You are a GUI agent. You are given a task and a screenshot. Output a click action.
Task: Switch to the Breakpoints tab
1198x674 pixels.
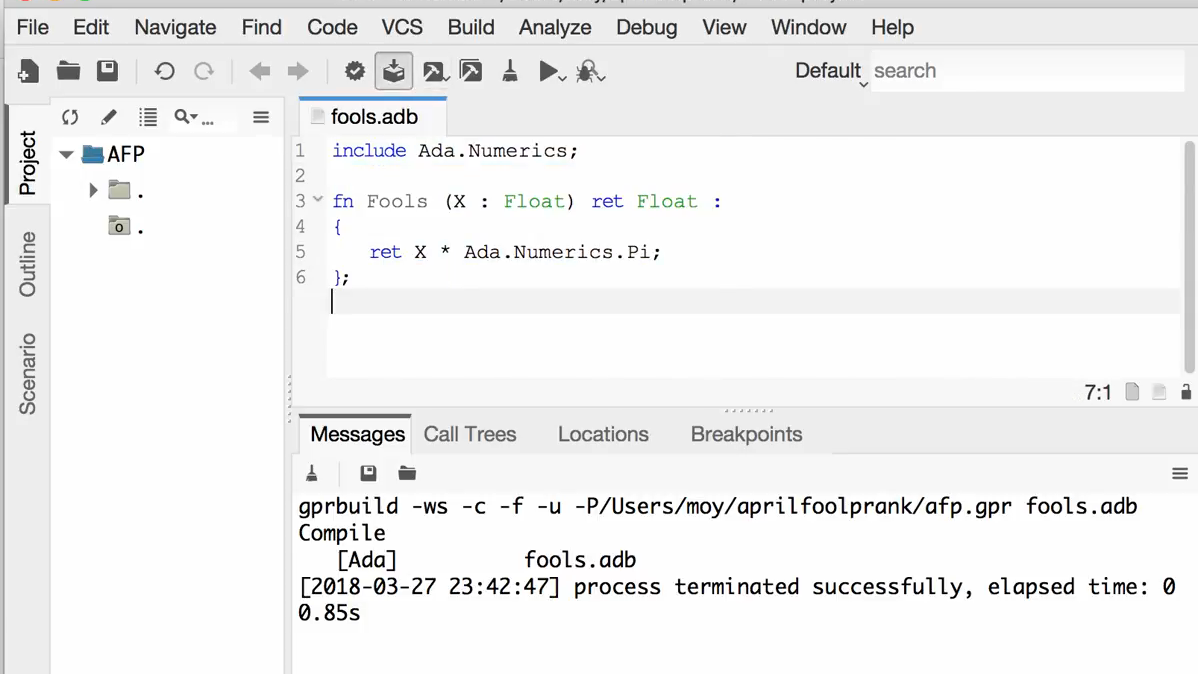[x=746, y=434]
